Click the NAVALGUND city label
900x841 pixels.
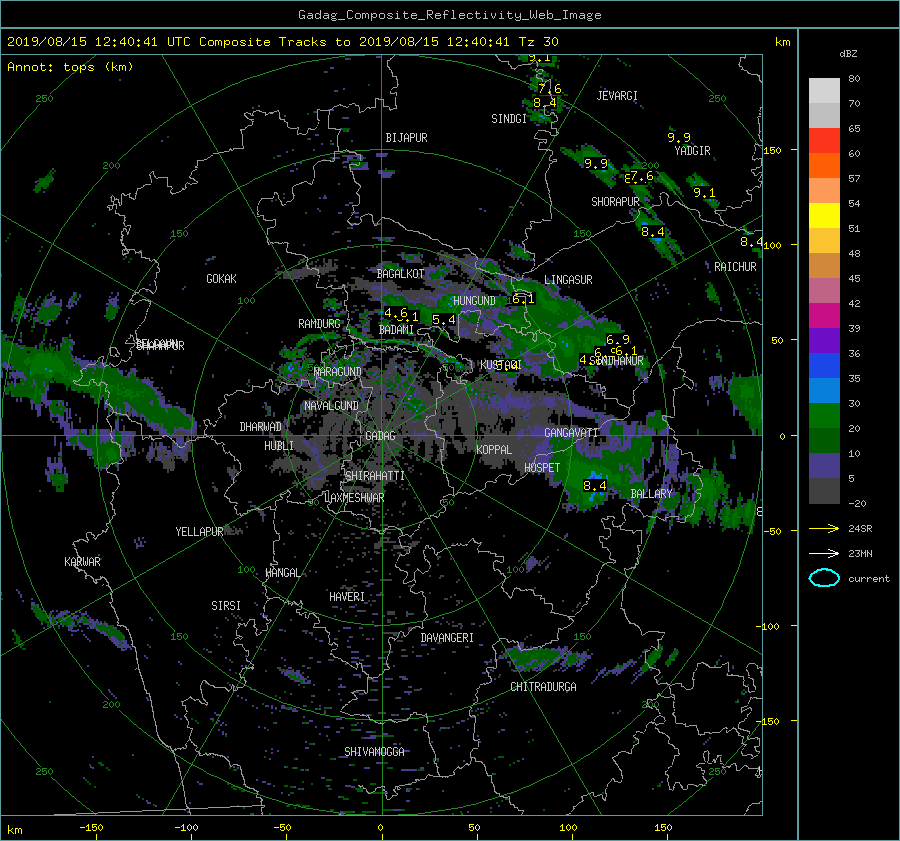coord(331,406)
